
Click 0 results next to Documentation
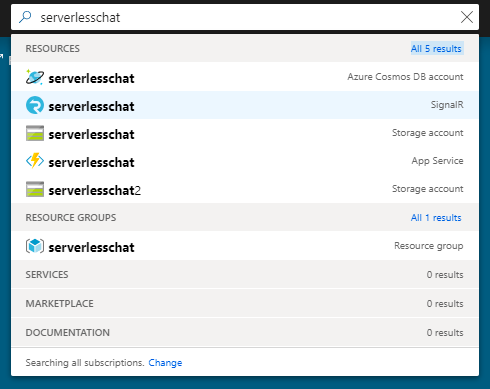point(445,333)
